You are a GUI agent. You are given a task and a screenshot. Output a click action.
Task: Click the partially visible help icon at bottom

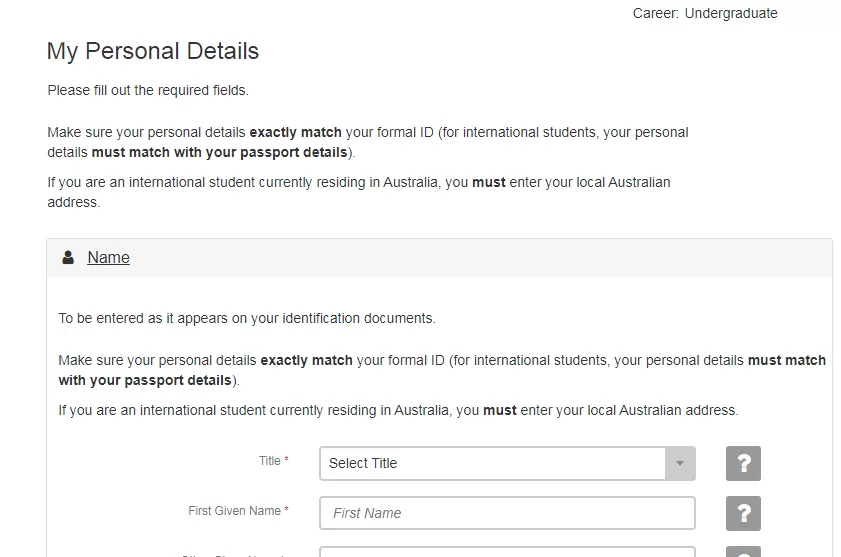pos(743,552)
